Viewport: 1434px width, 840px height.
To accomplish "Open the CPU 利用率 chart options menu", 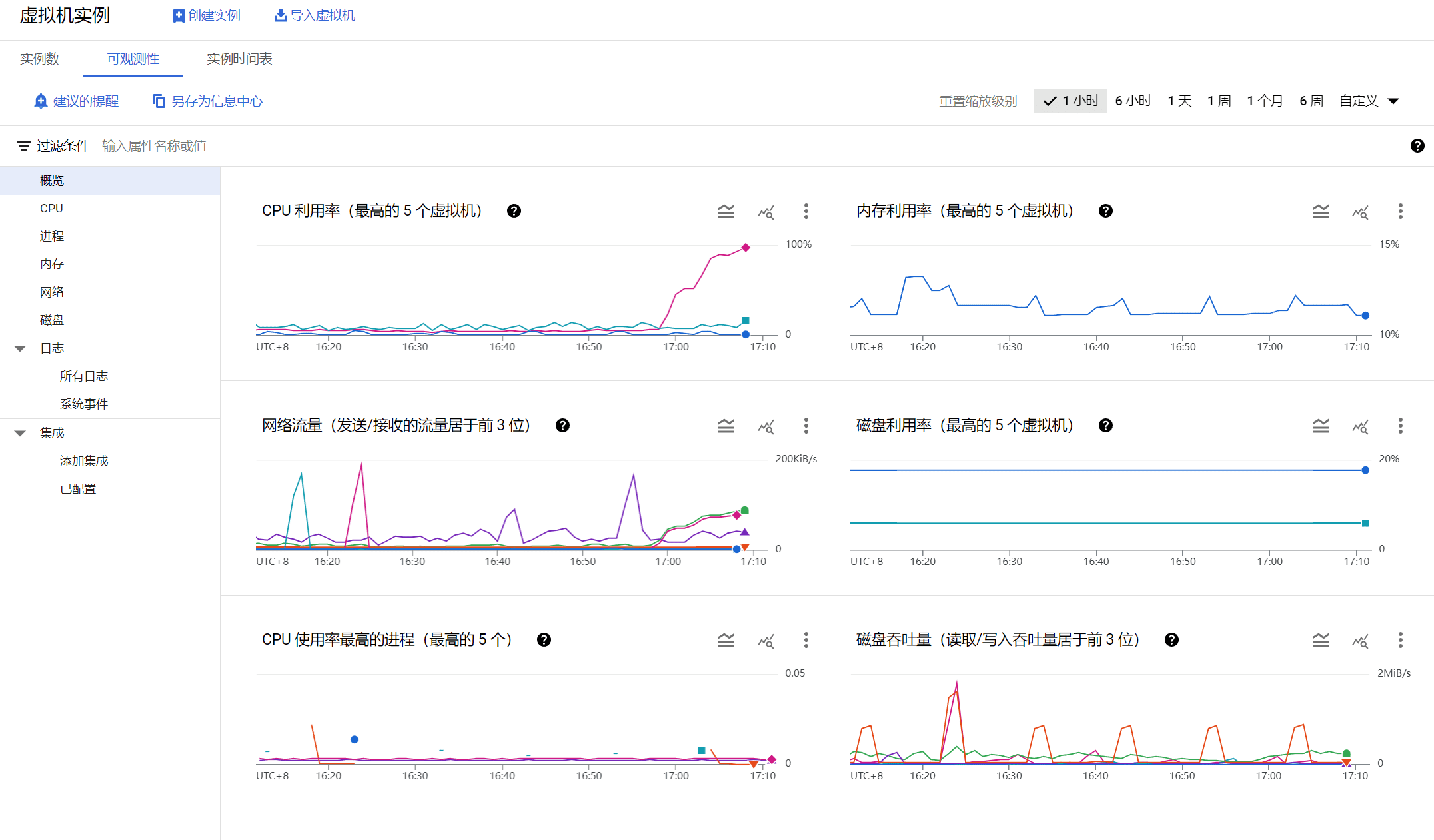I will 806,211.
